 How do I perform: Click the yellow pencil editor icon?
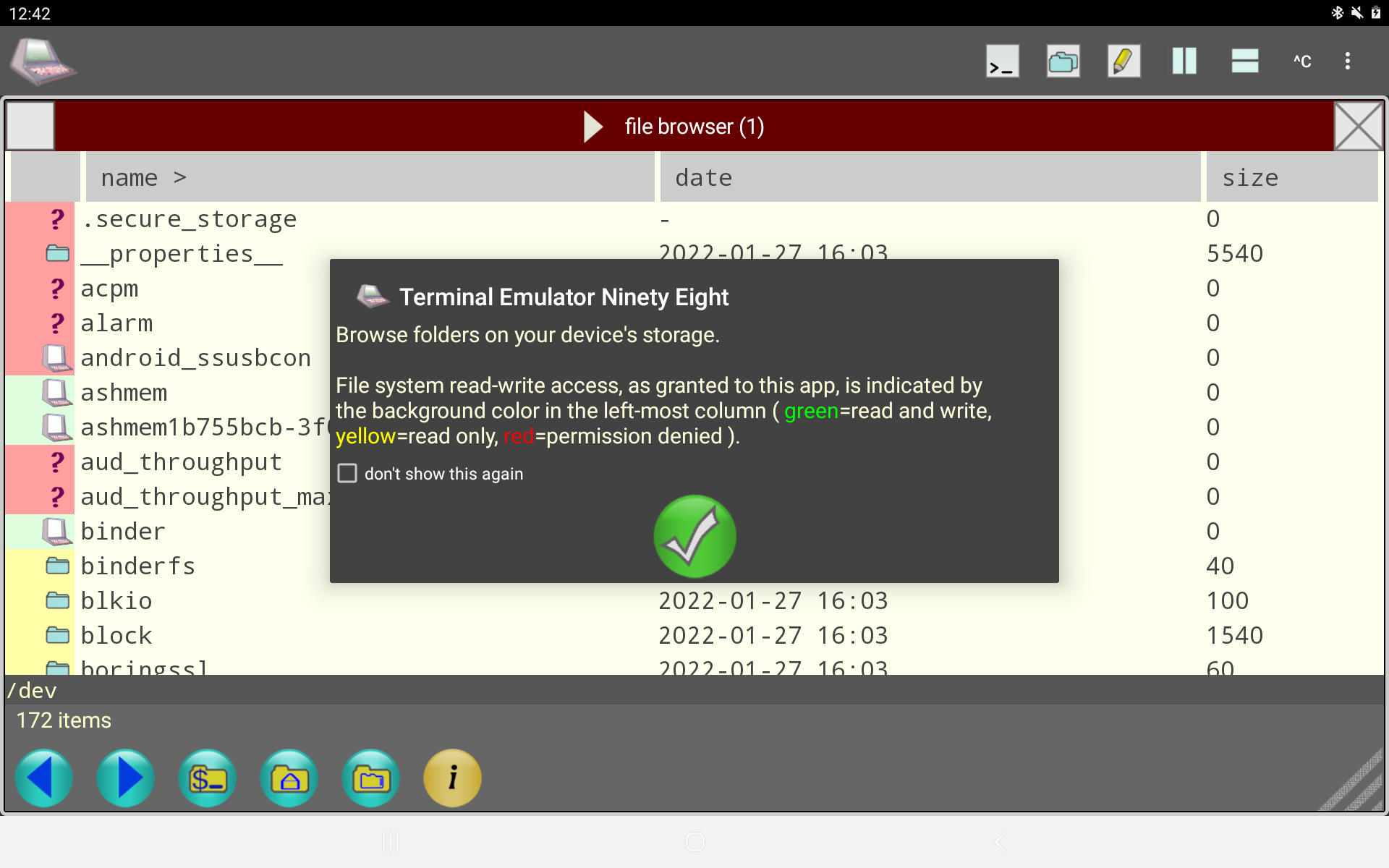point(1123,61)
